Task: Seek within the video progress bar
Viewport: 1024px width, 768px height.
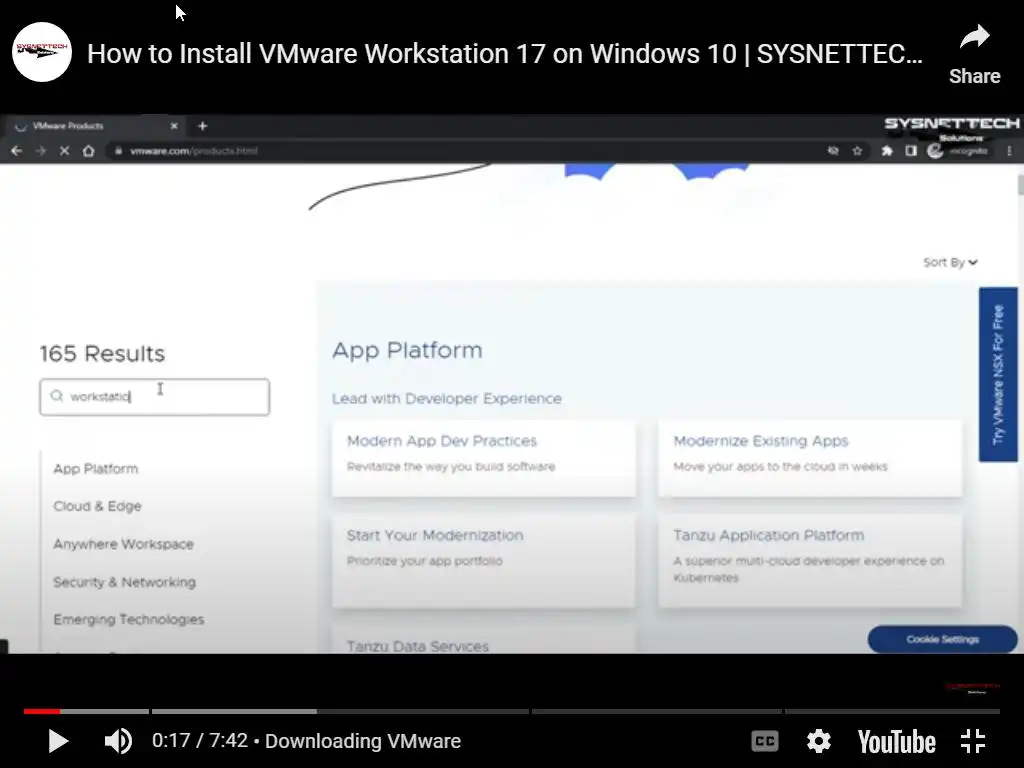Action: (511, 711)
